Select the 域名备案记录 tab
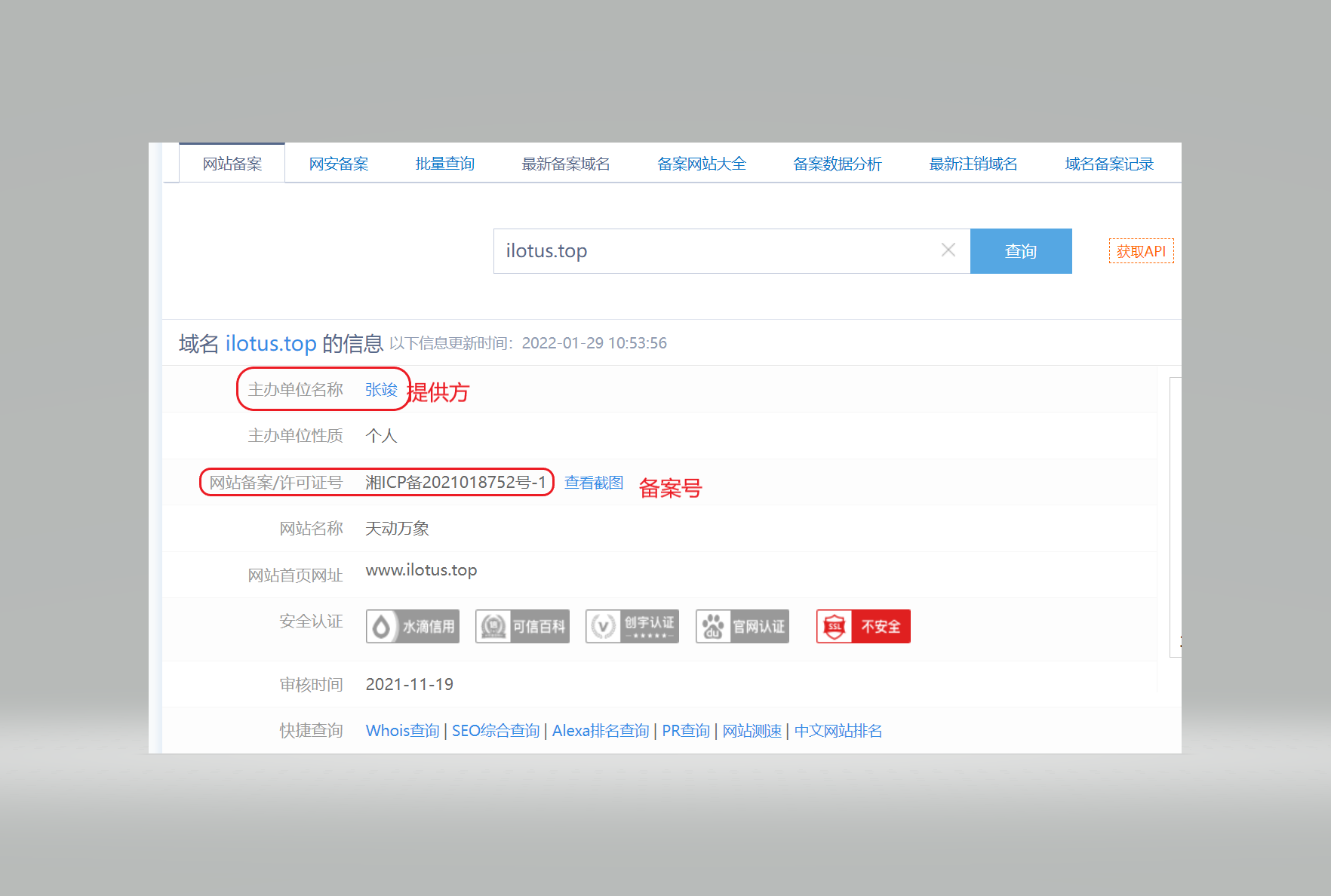 click(x=1108, y=163)
